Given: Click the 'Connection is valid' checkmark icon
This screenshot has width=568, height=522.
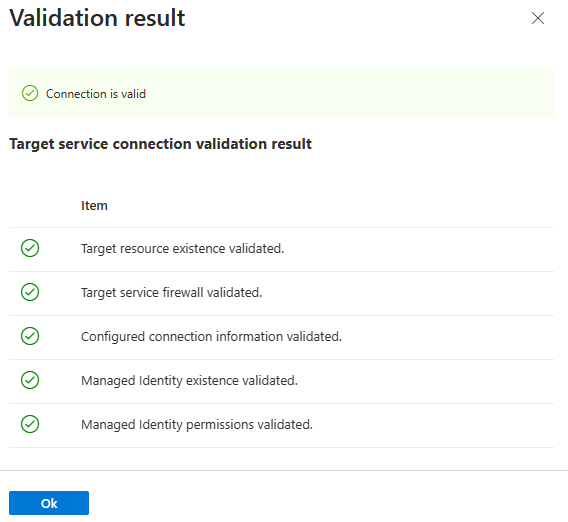Looking at the screenshot, I should pos(30,93).
